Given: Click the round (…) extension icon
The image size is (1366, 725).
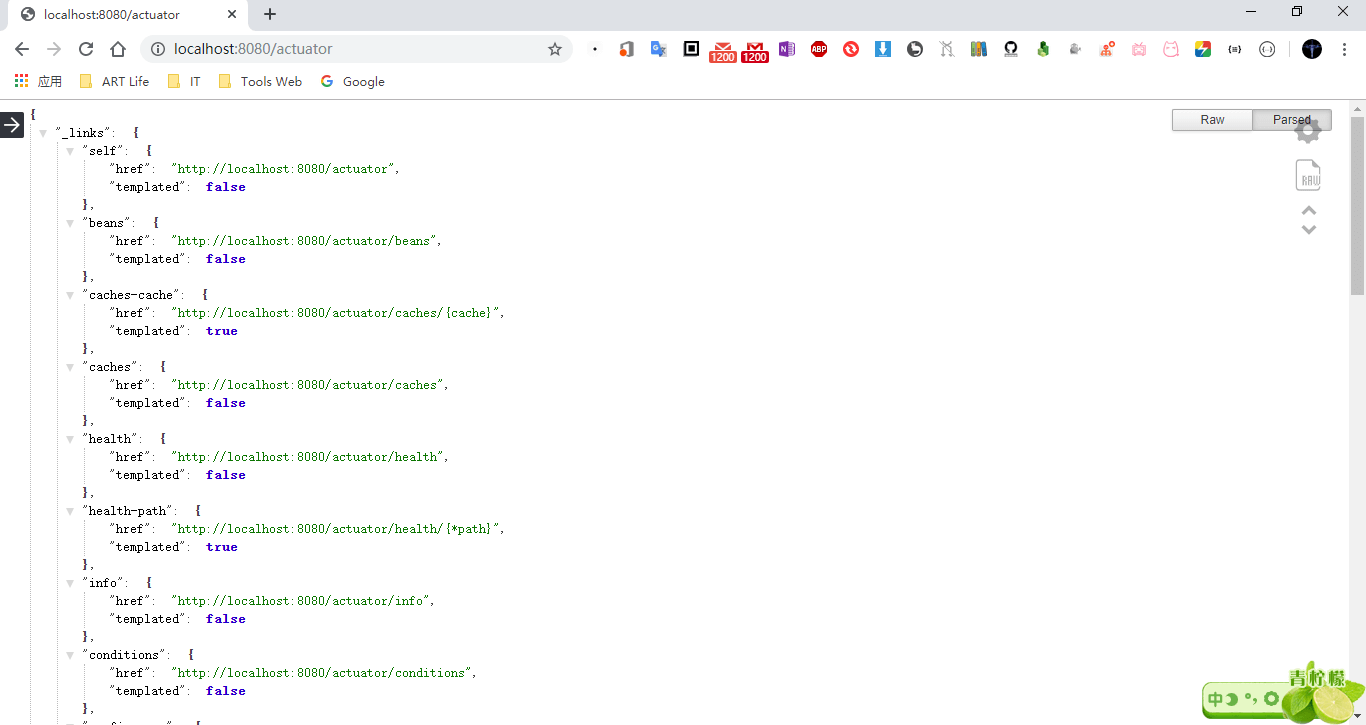Looking at the screenshot, I should [1267, 49].
